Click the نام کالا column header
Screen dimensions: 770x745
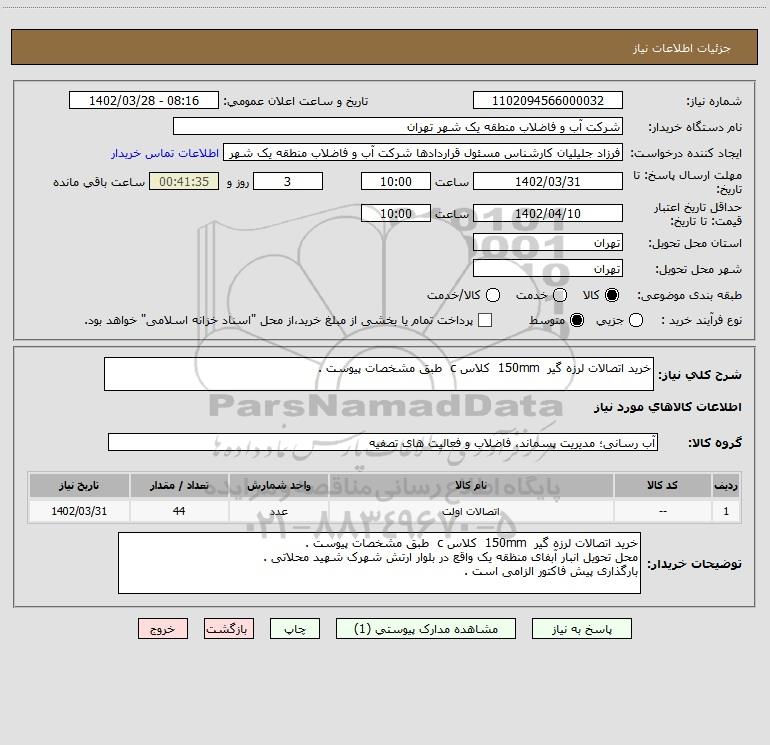pos(470,485)
